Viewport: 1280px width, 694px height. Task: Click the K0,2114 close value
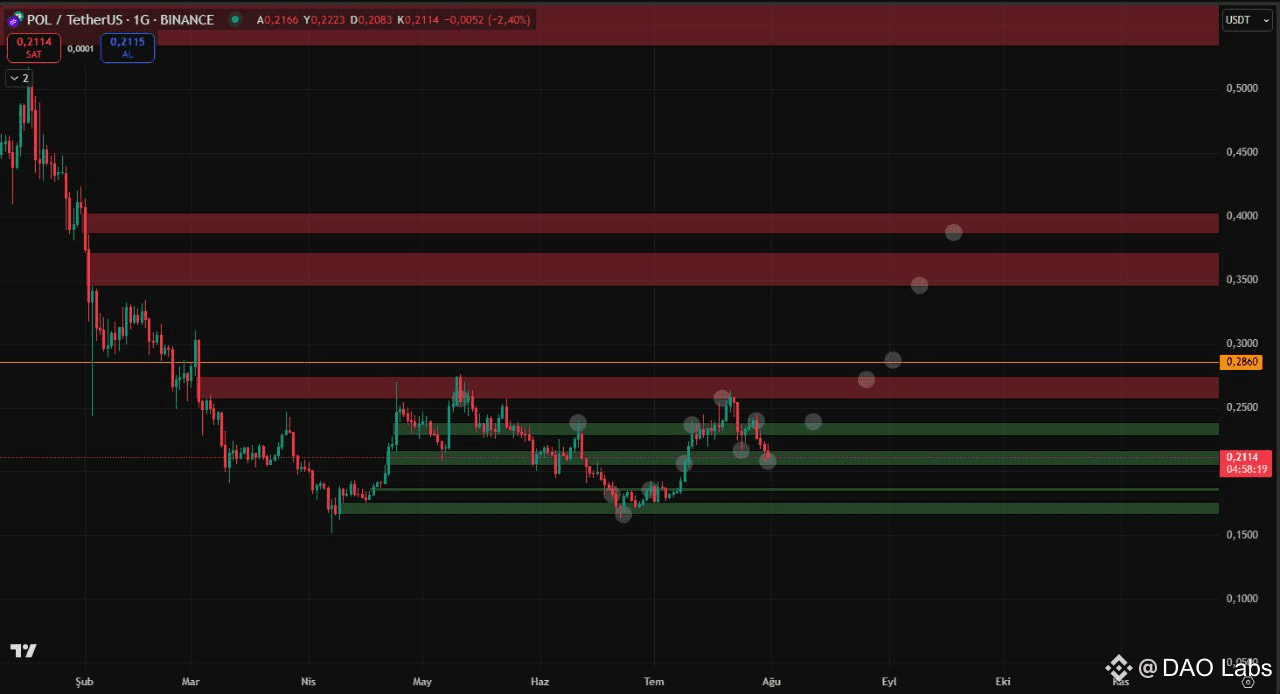(416, 20)
